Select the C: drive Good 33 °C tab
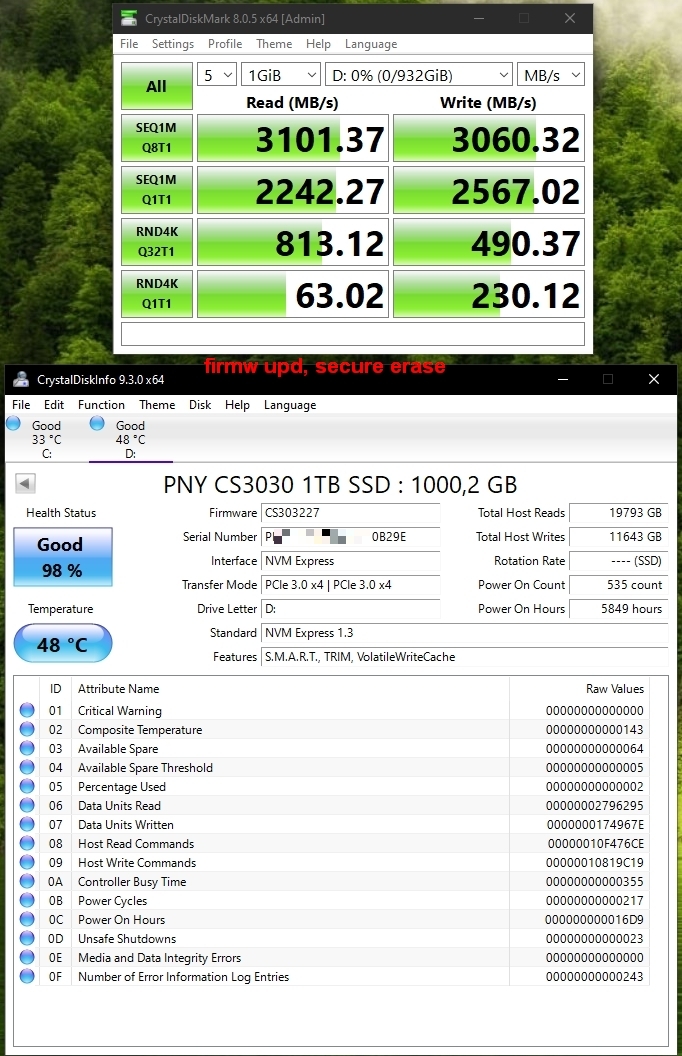 (46, 438)
